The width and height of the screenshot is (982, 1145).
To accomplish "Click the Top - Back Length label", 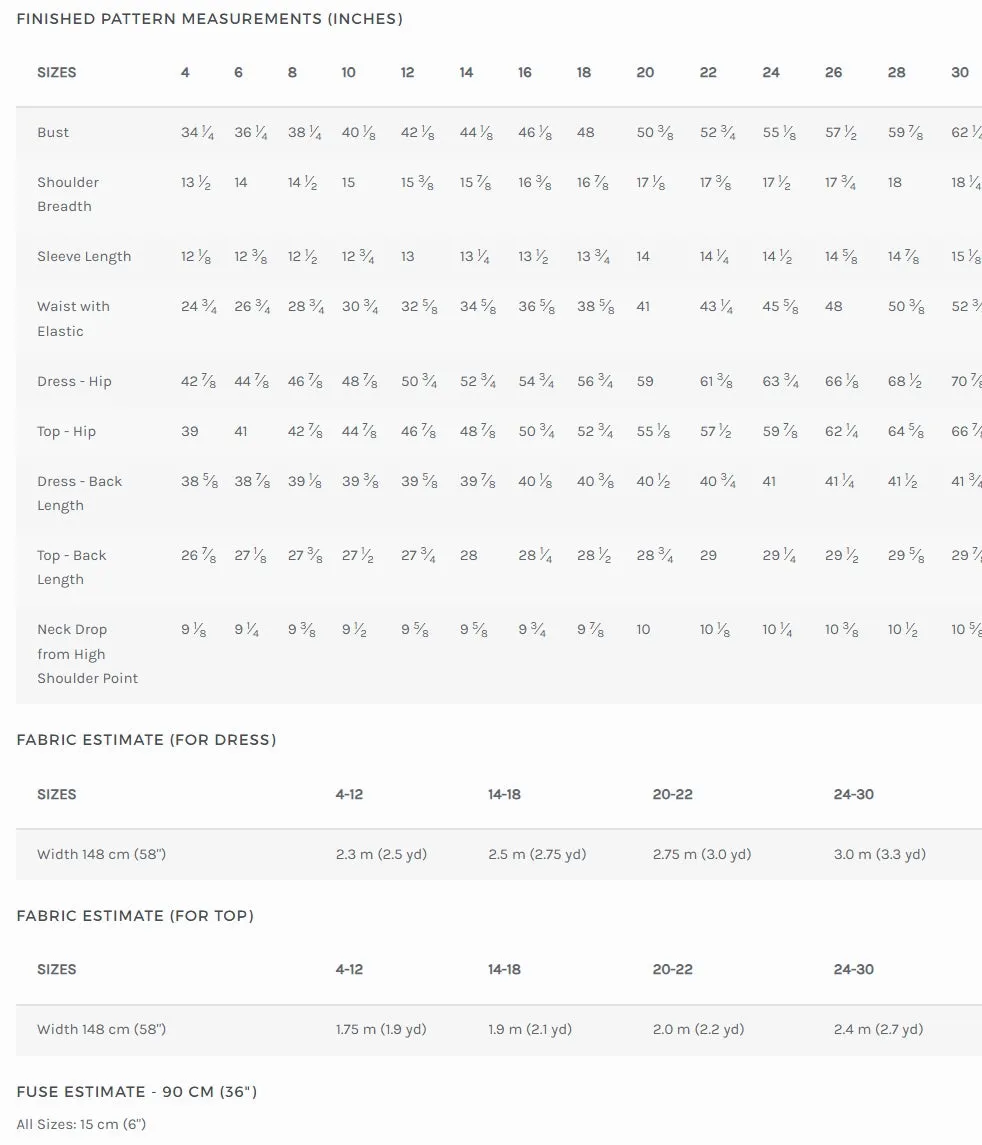I will click(72, 567).
